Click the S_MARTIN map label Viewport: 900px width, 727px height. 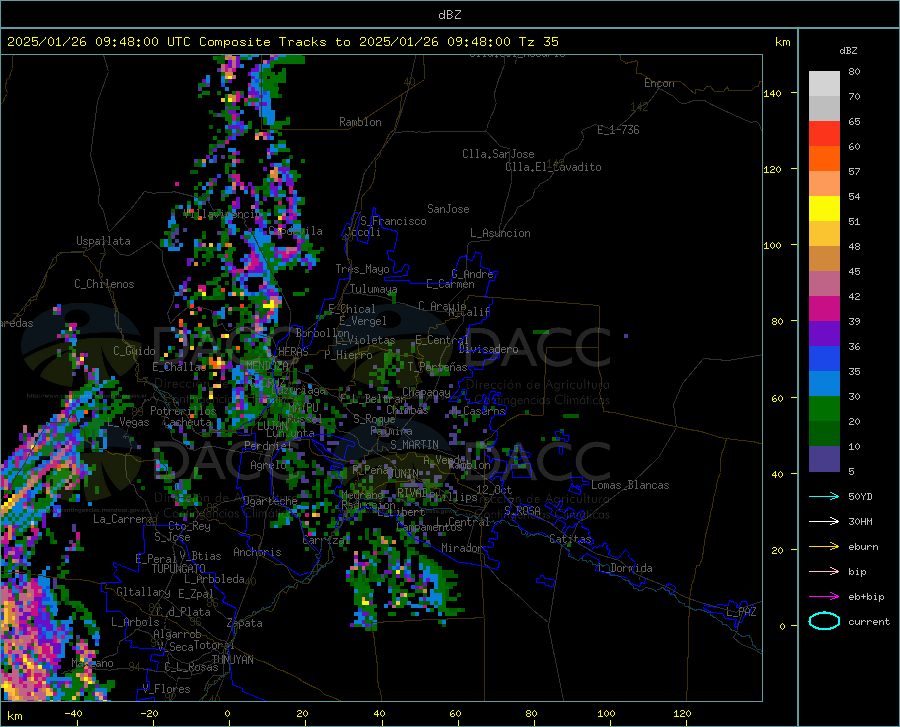tap(414, 445)
